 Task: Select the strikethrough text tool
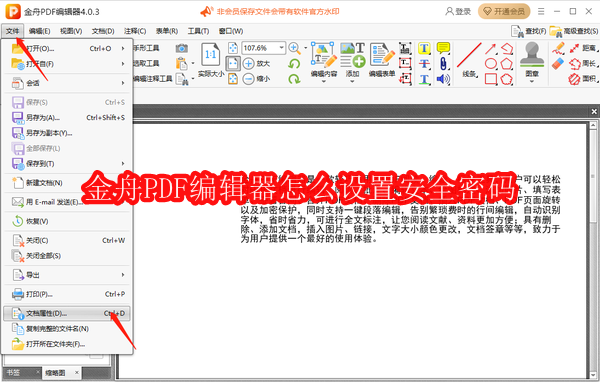pos(424,64)
